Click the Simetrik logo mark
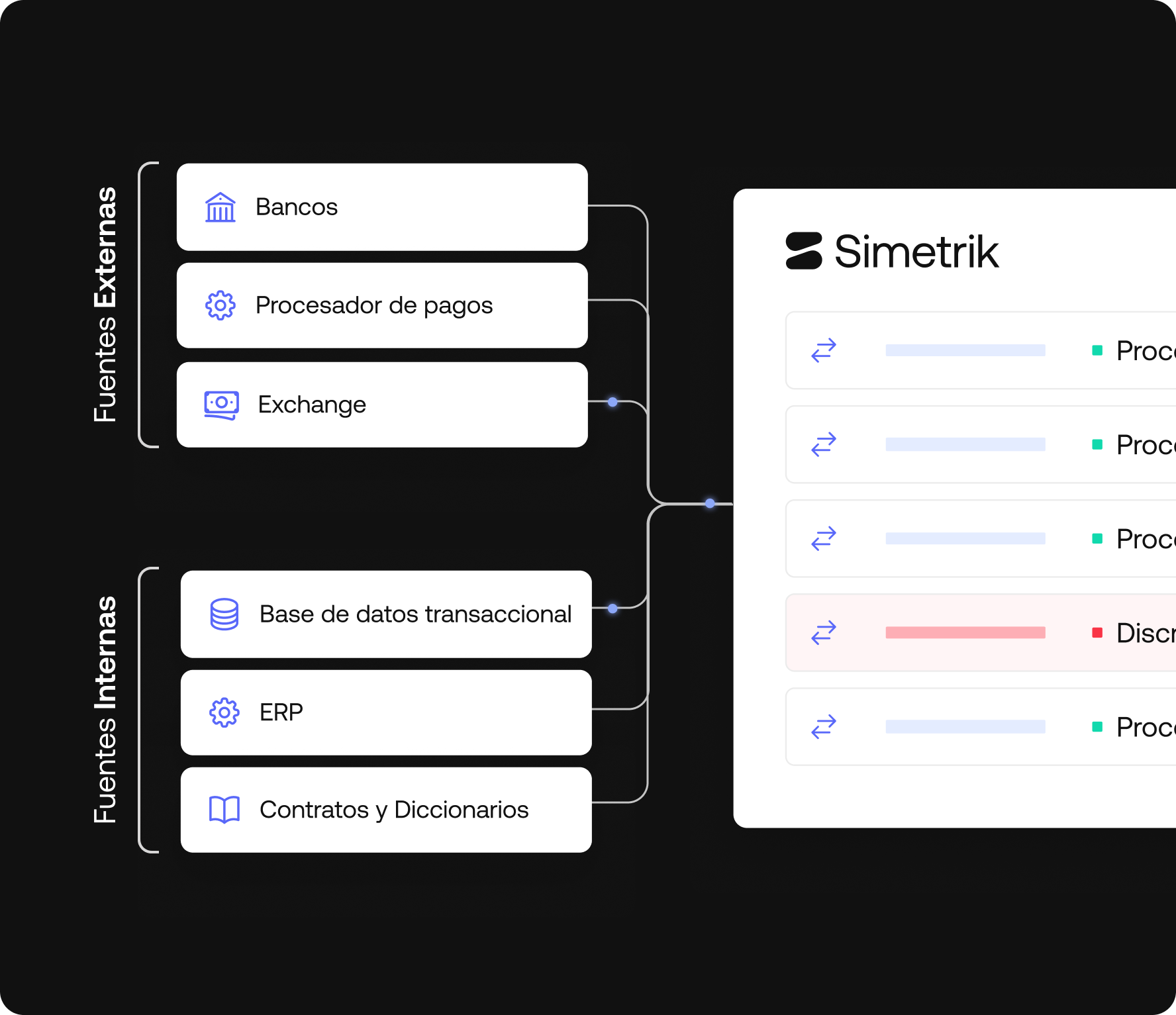This screenshot has width=1176, height=1015. pos(804,251)
